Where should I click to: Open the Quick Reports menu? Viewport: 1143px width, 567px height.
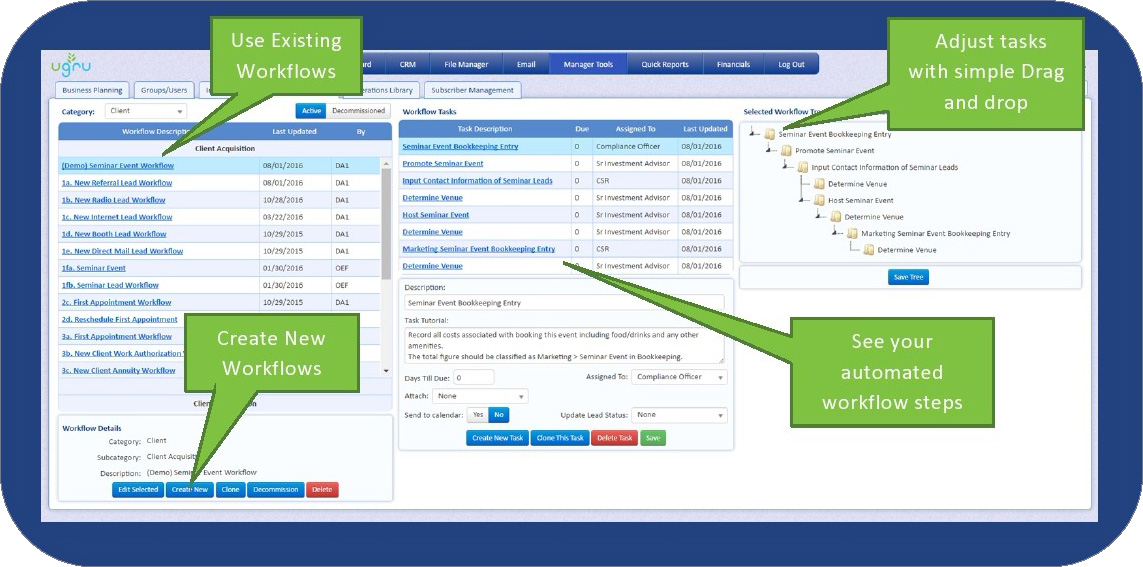pyautogui.click(x=665, y=64)
